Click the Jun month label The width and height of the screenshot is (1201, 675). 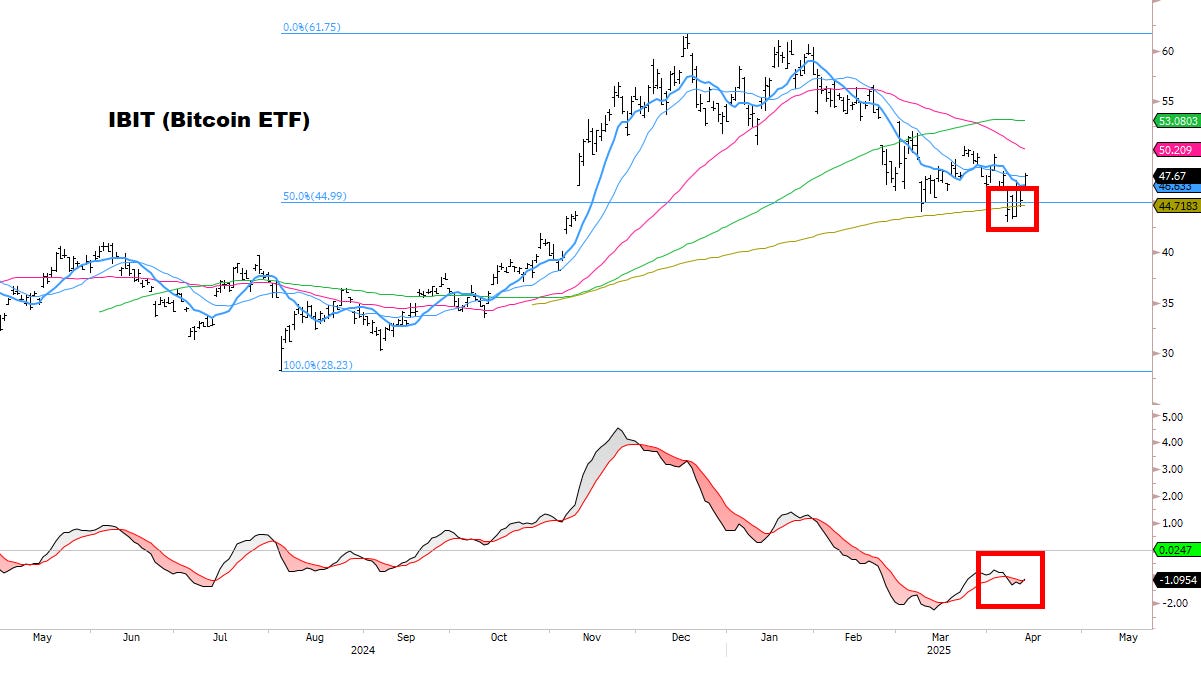pyautogui.click(x=131, y=637)
